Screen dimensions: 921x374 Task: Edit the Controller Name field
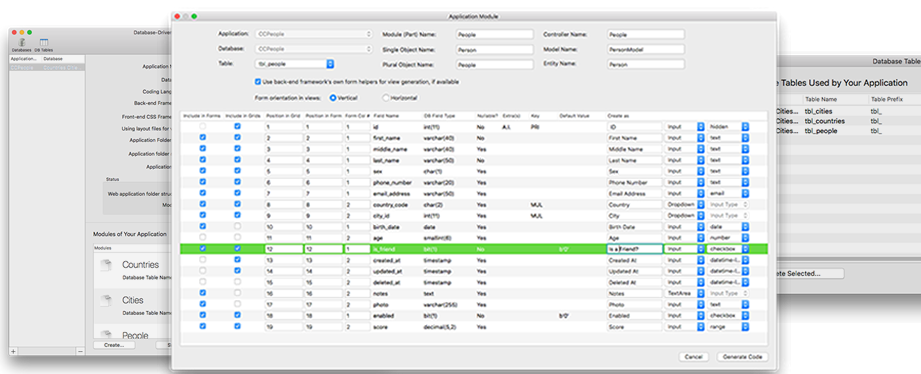(646, 35)
